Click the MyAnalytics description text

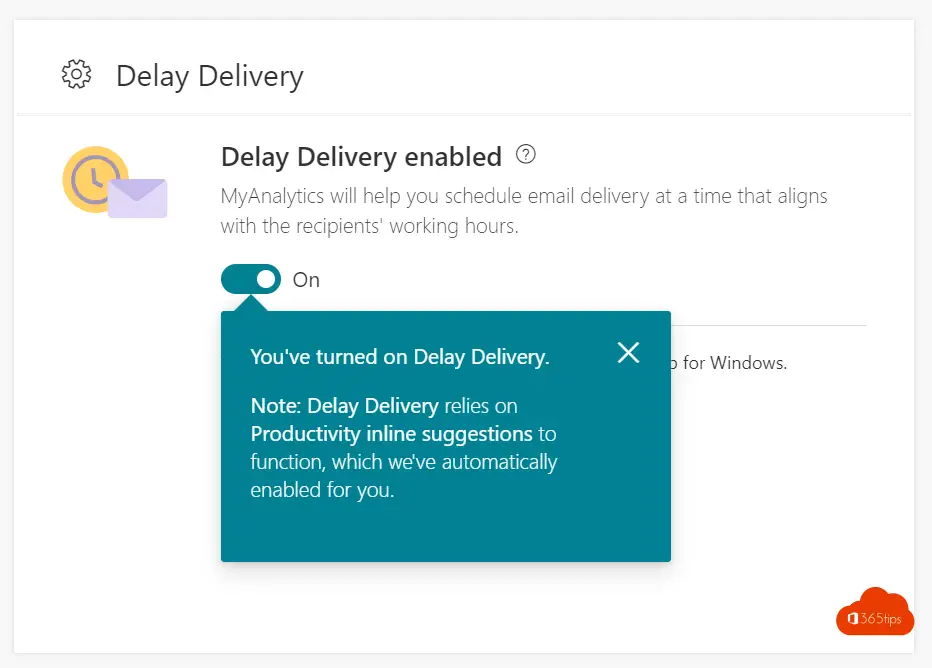[x=524, y=210]
